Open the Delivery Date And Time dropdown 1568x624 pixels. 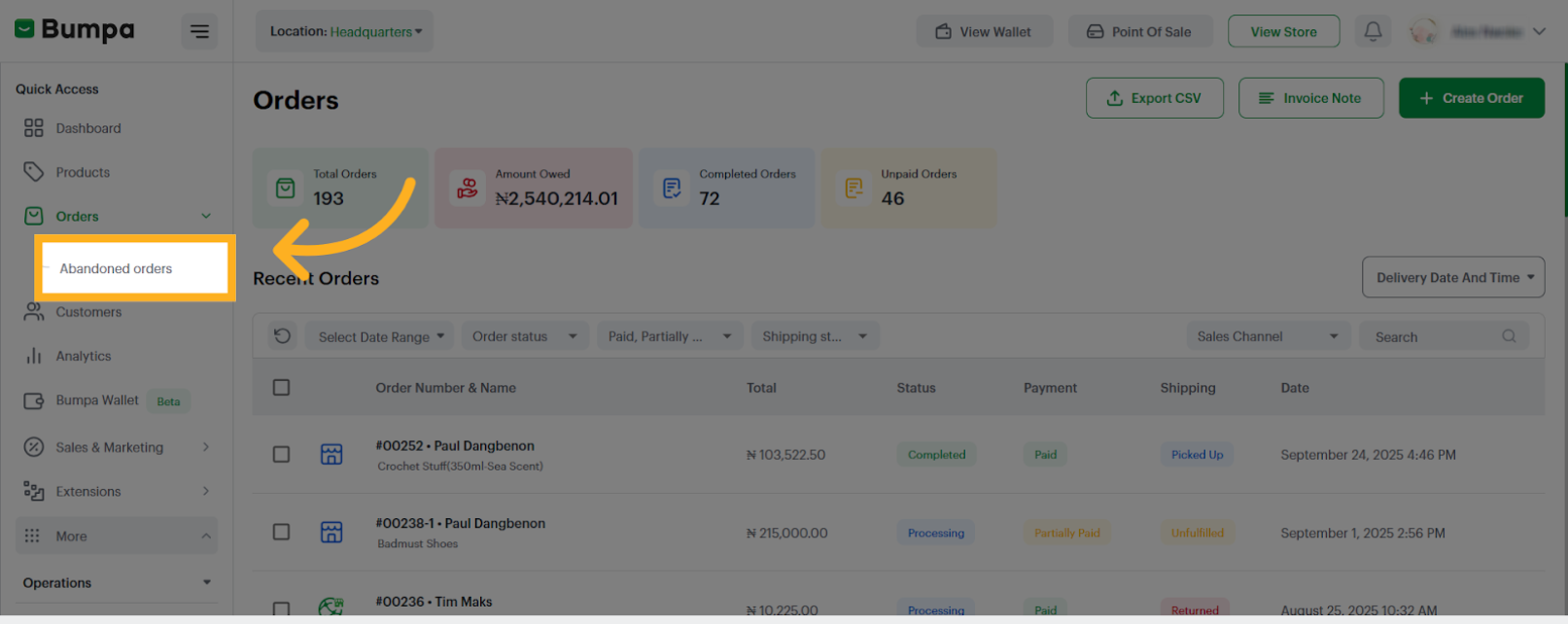tap(1453, 277)
